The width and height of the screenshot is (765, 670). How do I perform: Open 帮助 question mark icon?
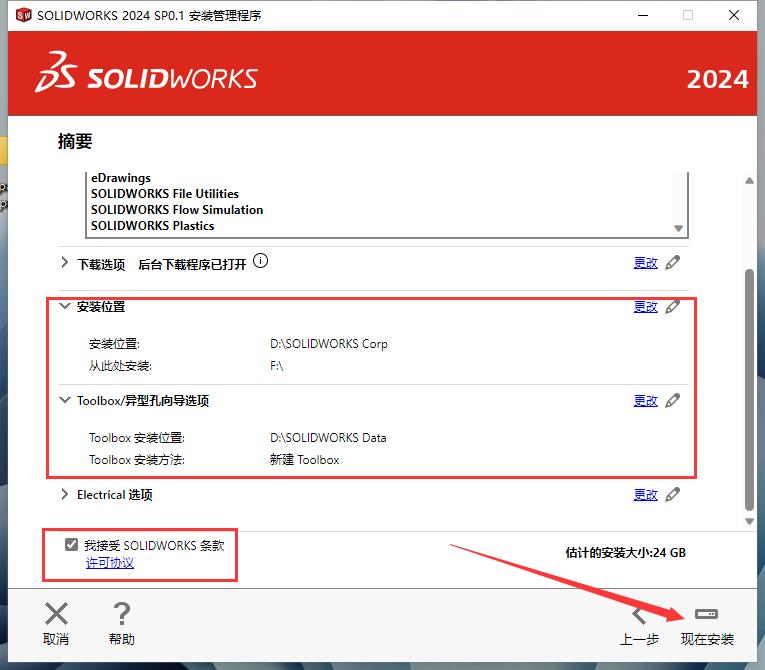coord(122,614)
